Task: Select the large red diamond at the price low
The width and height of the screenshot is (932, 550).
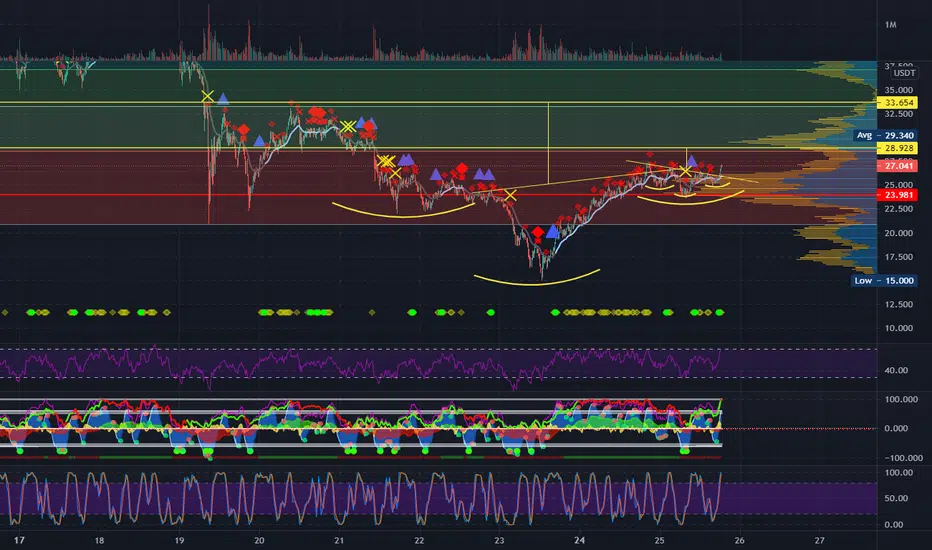Action: tap(538, 232)
